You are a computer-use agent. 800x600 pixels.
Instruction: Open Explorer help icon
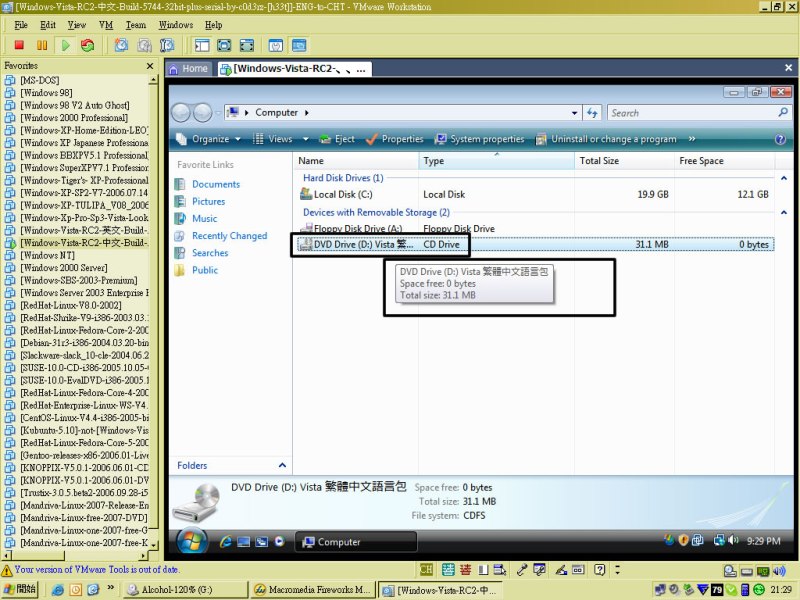click(x=780, y=139)
